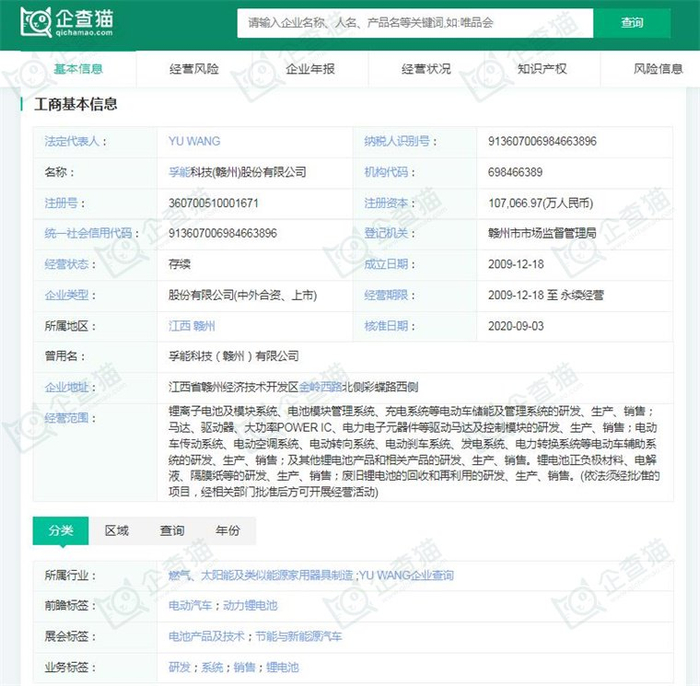
Task: Select the taxpayer number 913607006984663896 top-right
Action: [x=542, y=141]
